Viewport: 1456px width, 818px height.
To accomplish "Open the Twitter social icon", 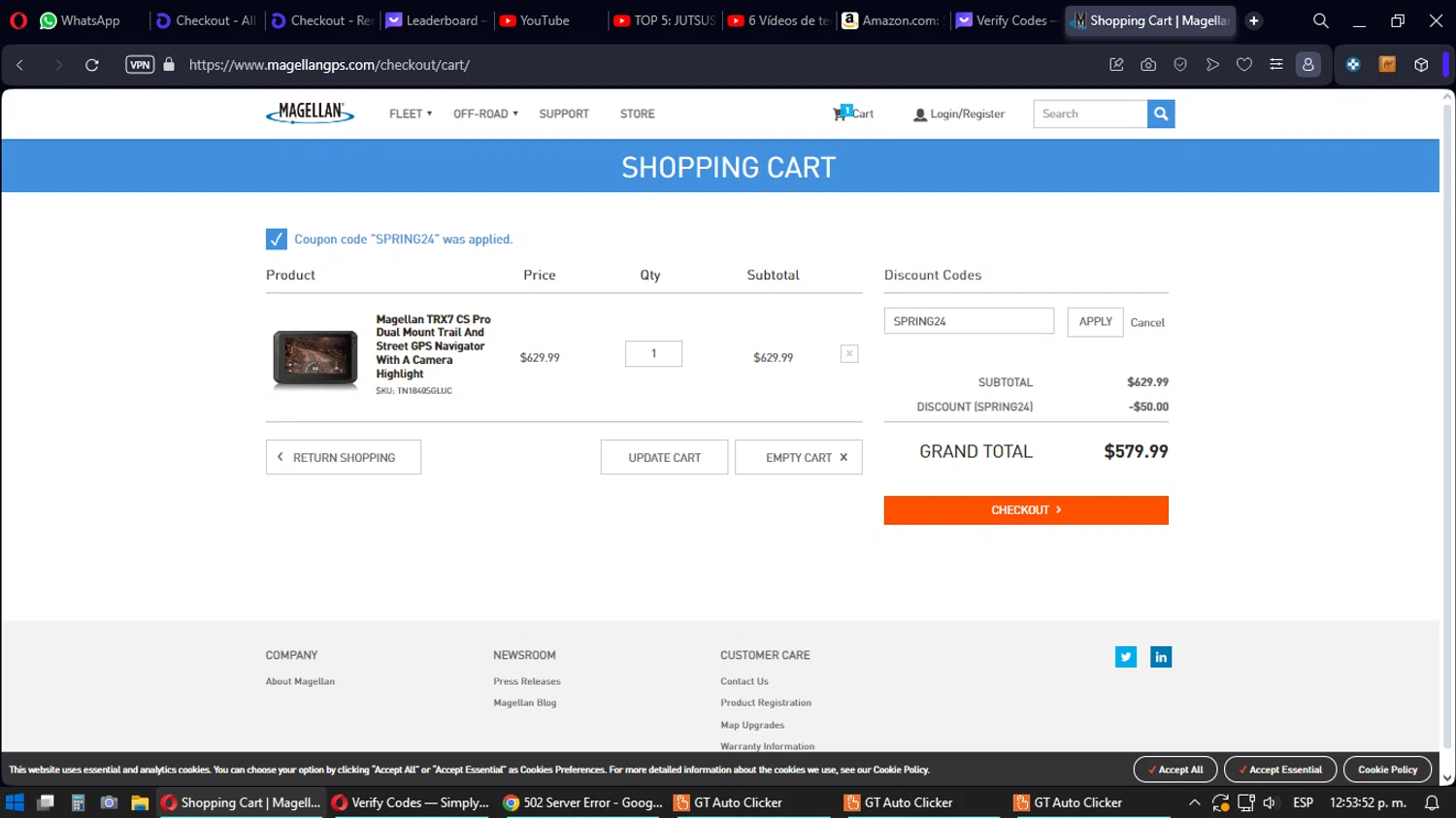I will pos(1126,657).
